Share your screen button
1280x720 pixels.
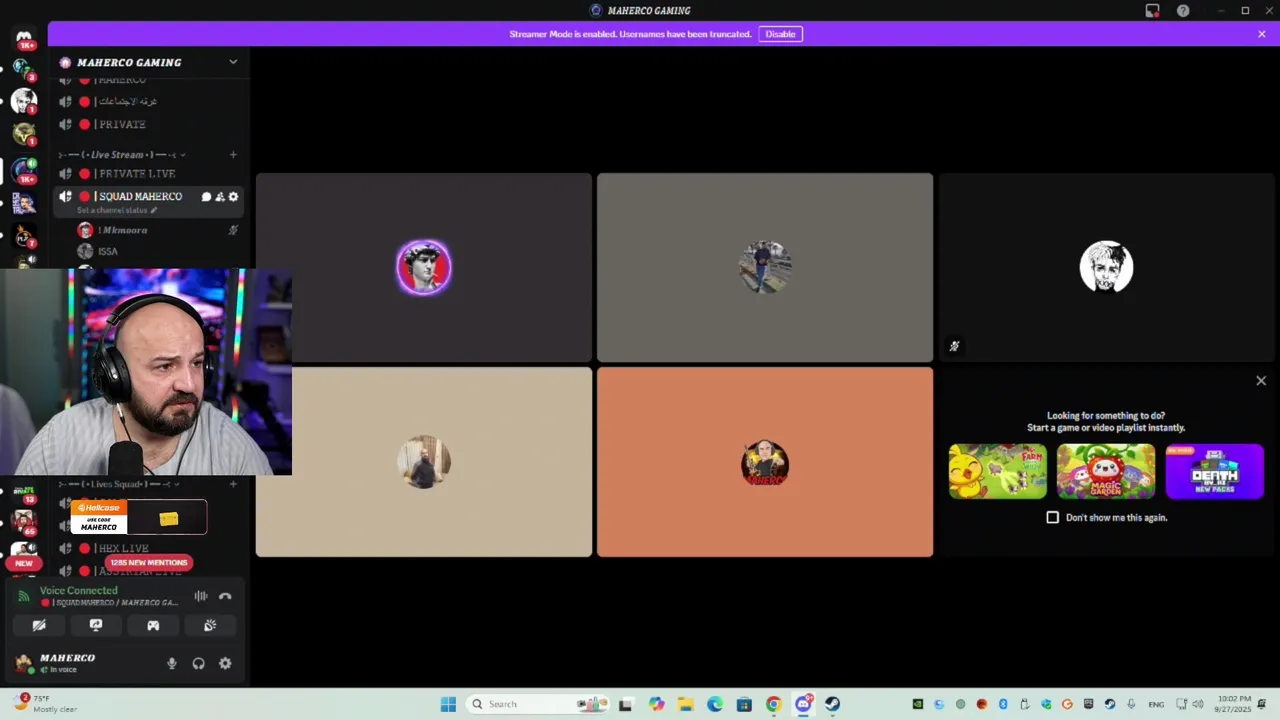[96, 625]
